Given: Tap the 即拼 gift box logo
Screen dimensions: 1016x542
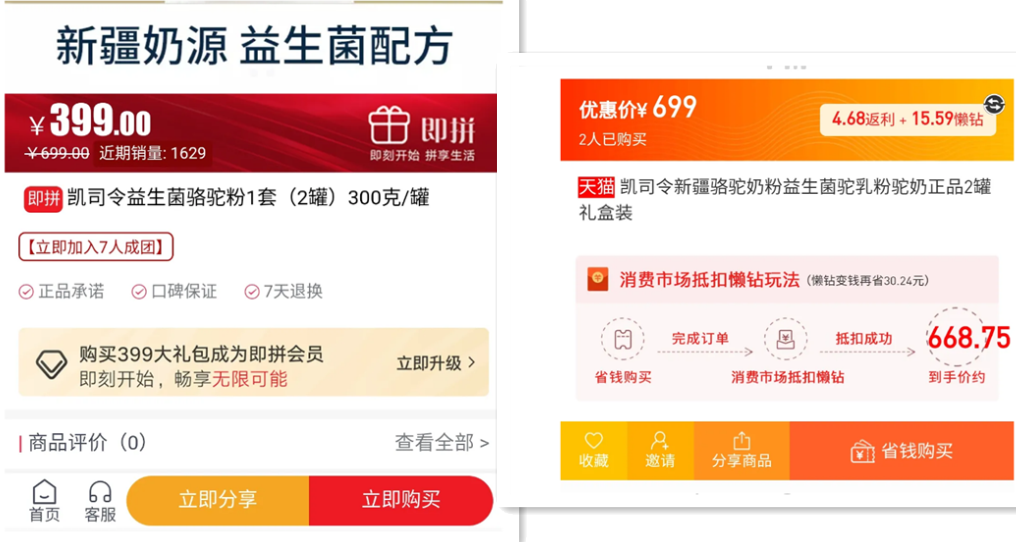Looking at the screenshot, I should [389, 125].
